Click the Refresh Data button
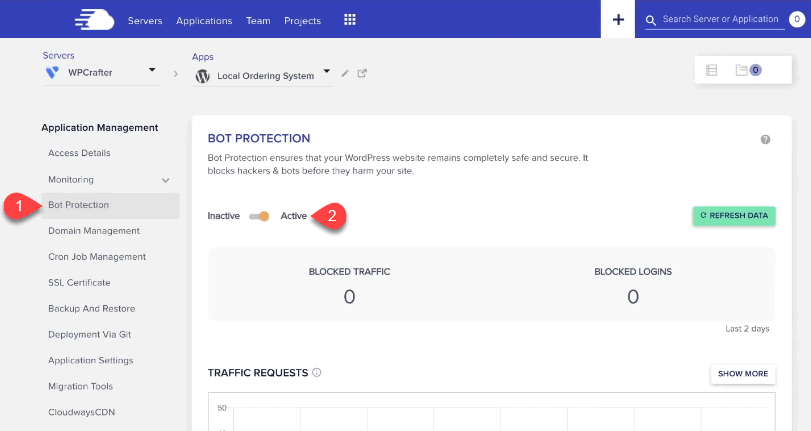 pyautogui.click(x=734, y=216)
